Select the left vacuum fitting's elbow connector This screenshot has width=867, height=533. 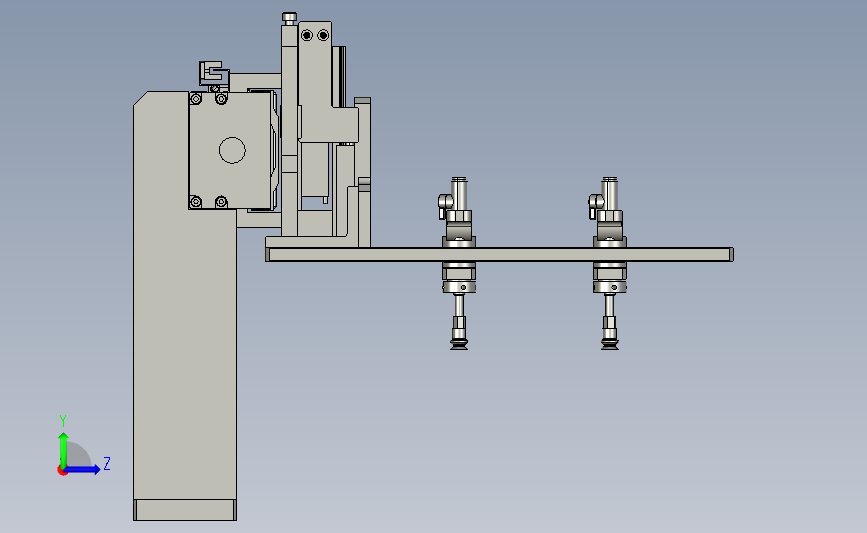pos(445,205)
